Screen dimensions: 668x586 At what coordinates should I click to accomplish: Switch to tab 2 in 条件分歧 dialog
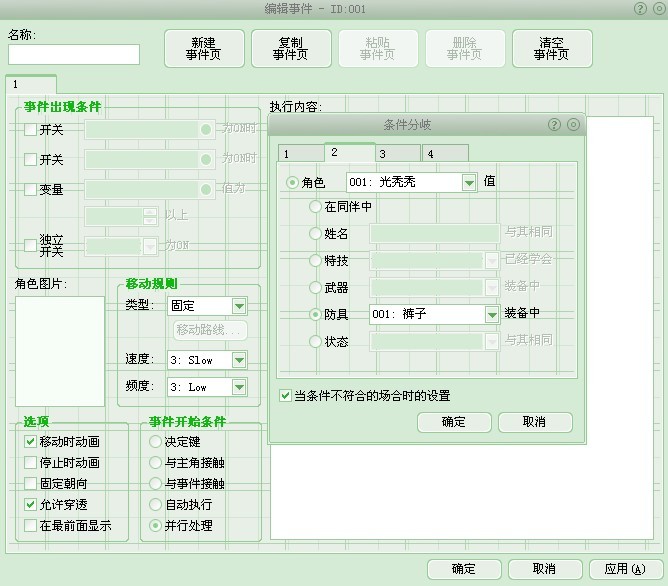(x=350, y=152)
